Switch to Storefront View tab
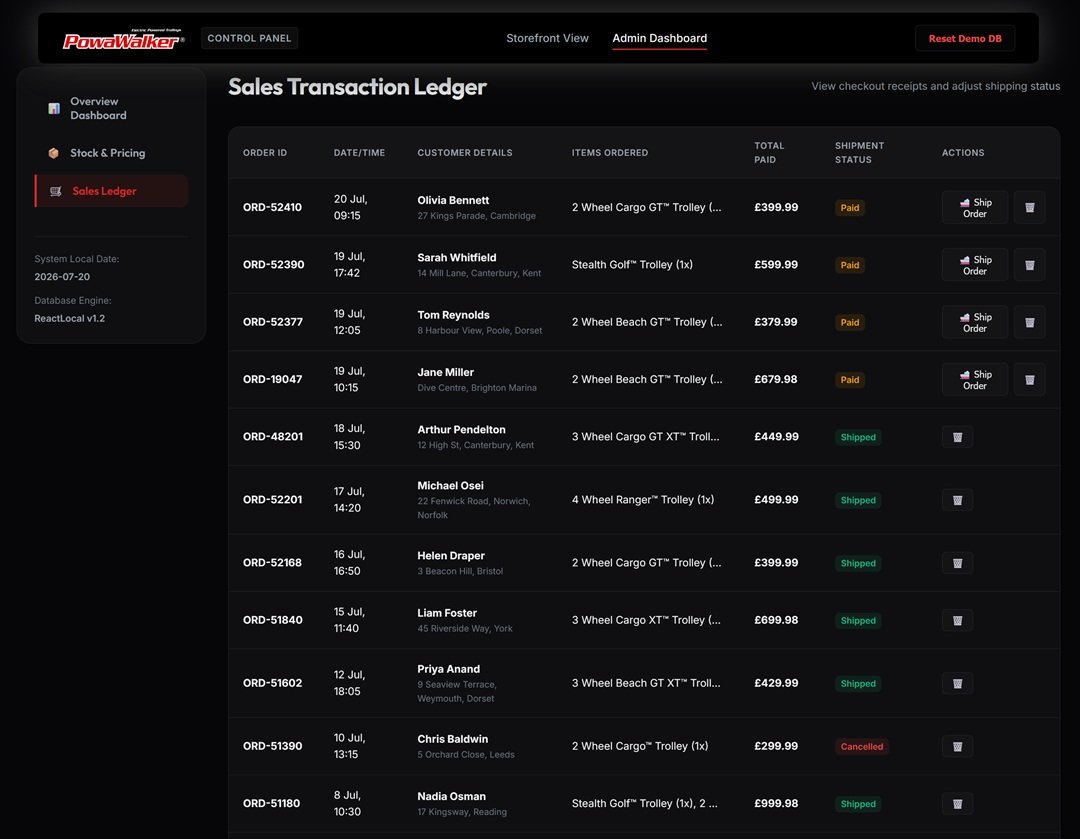 [547, 38]
